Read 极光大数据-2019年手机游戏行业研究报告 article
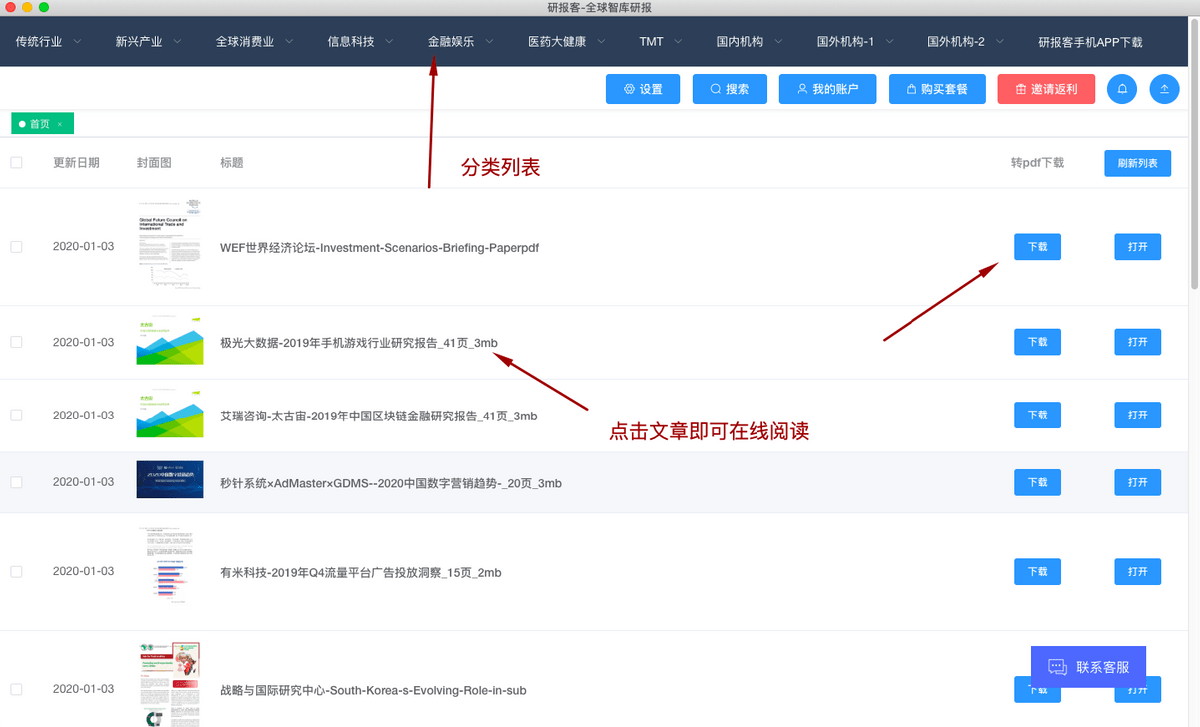This screenshot has width=1200, height=727. tap(359, 342)
